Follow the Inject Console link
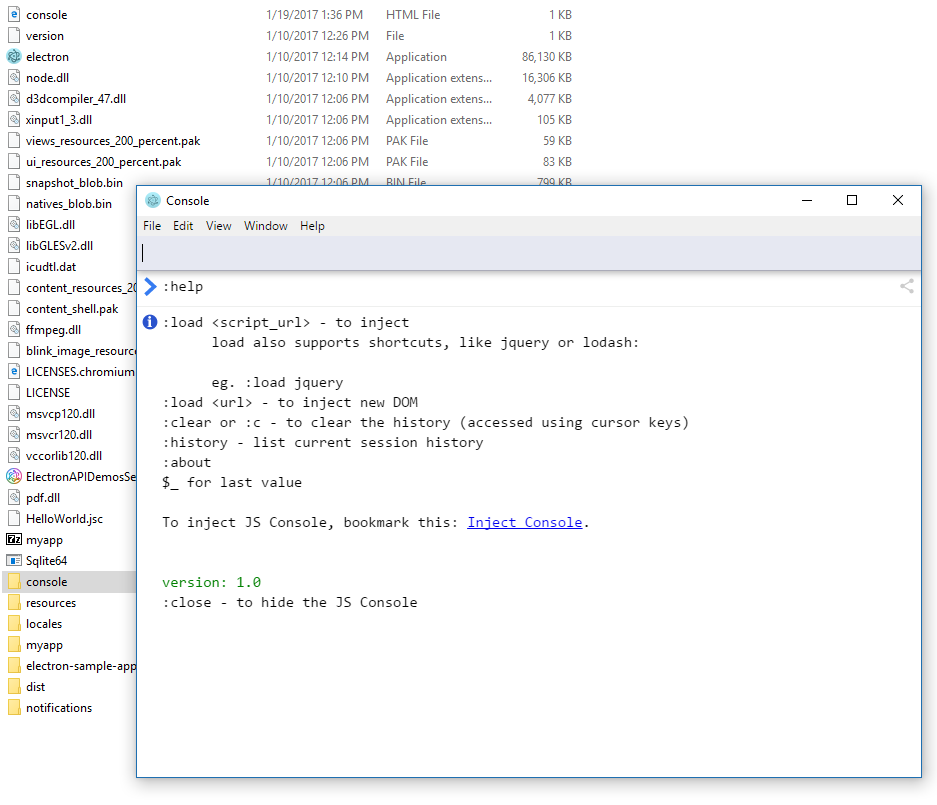 click(x=524, y=522)
